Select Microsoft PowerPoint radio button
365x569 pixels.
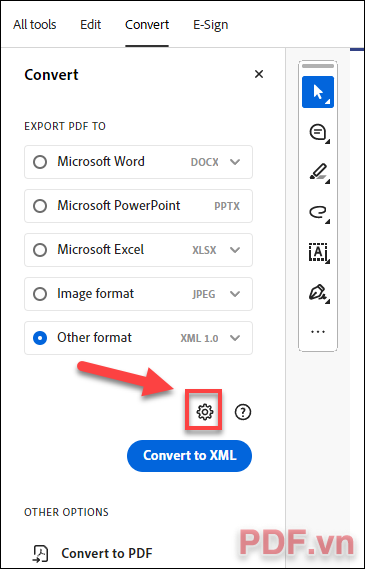click(x=40, y=206)
